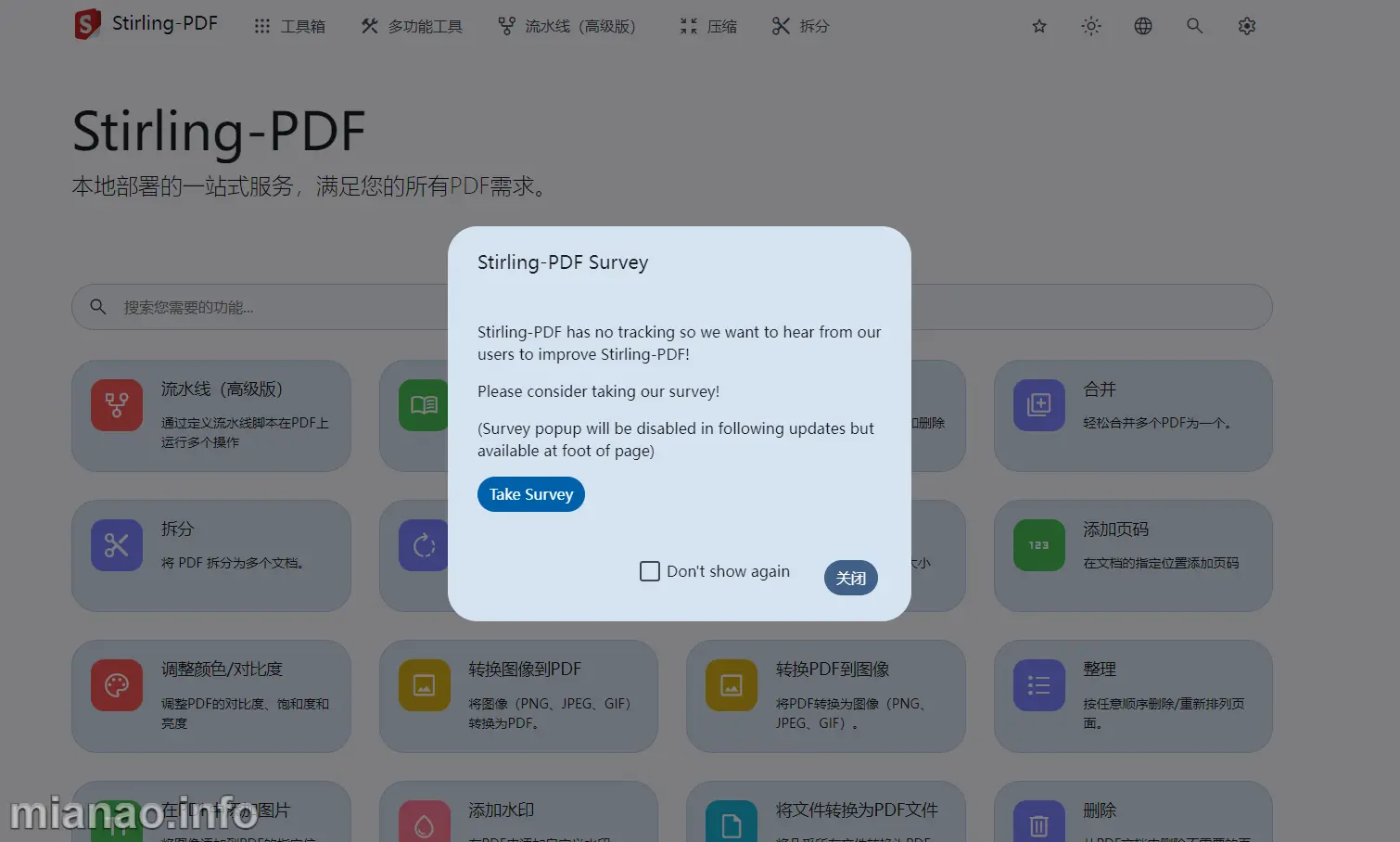Click the navbar search magnifier icon
The image size is (1400, 842).
[x=1195, y=26]
